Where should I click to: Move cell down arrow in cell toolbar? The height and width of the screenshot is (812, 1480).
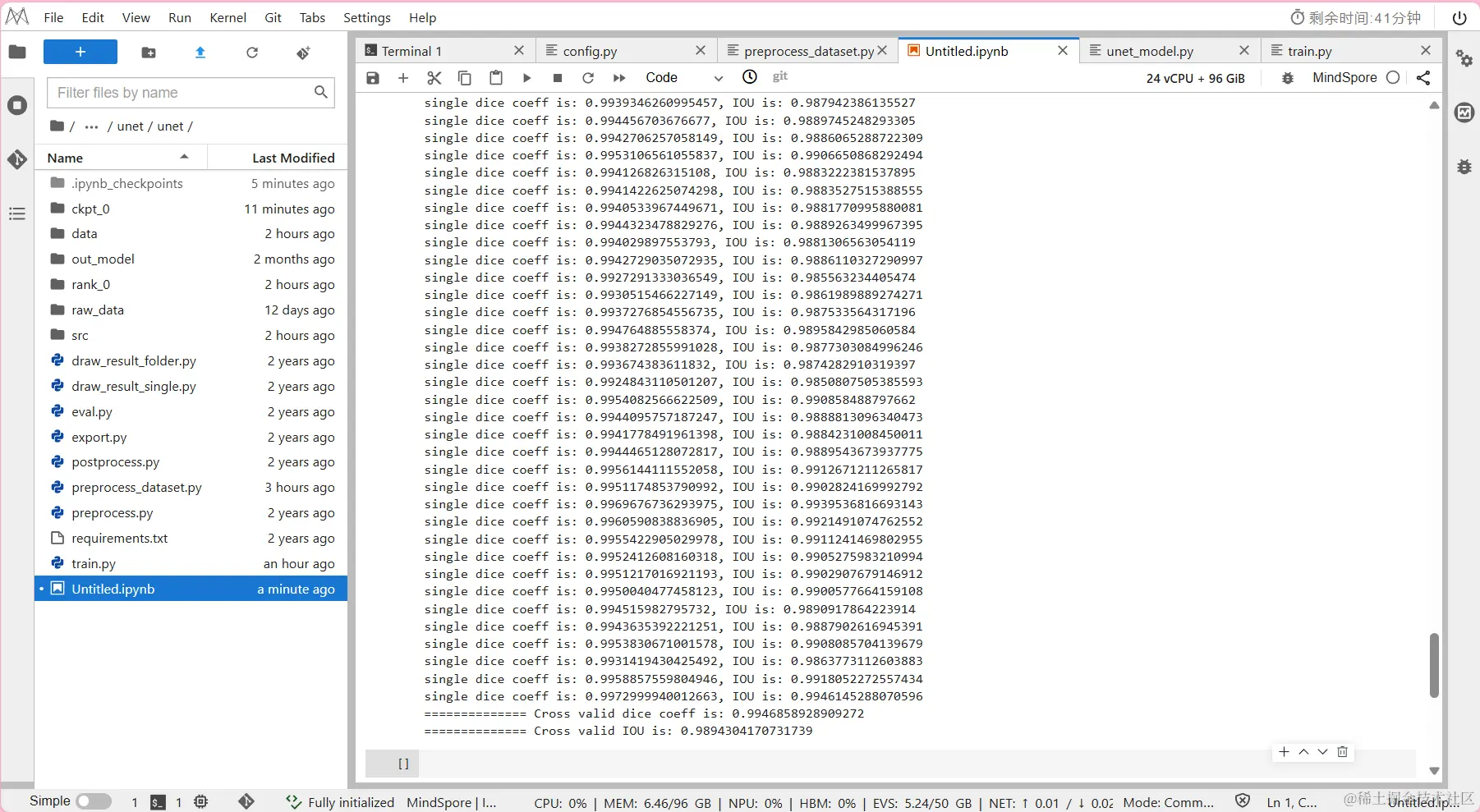(1322, 752)
